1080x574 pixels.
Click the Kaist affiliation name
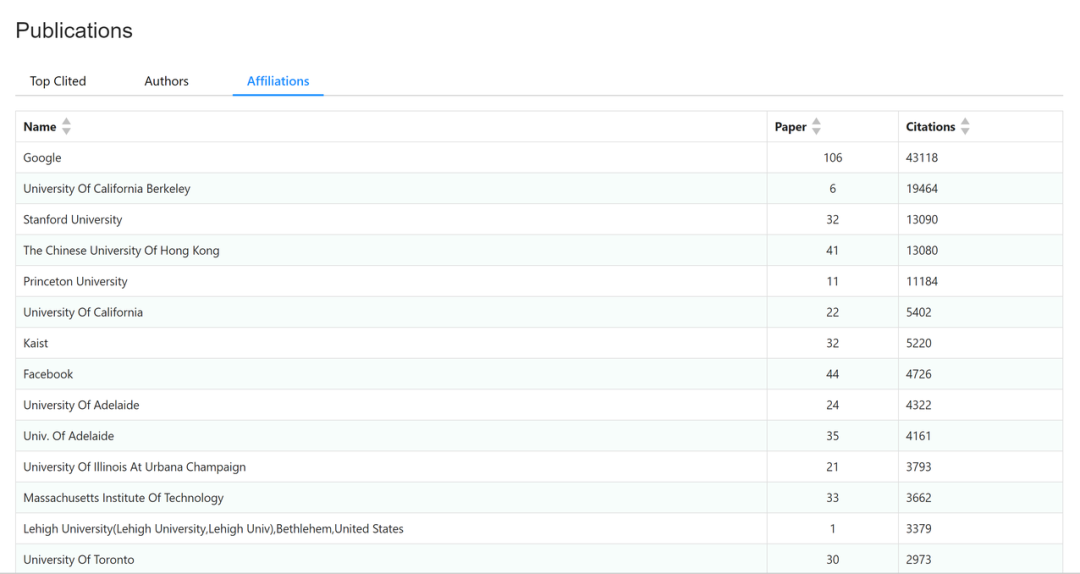click(x=36, y=343)
